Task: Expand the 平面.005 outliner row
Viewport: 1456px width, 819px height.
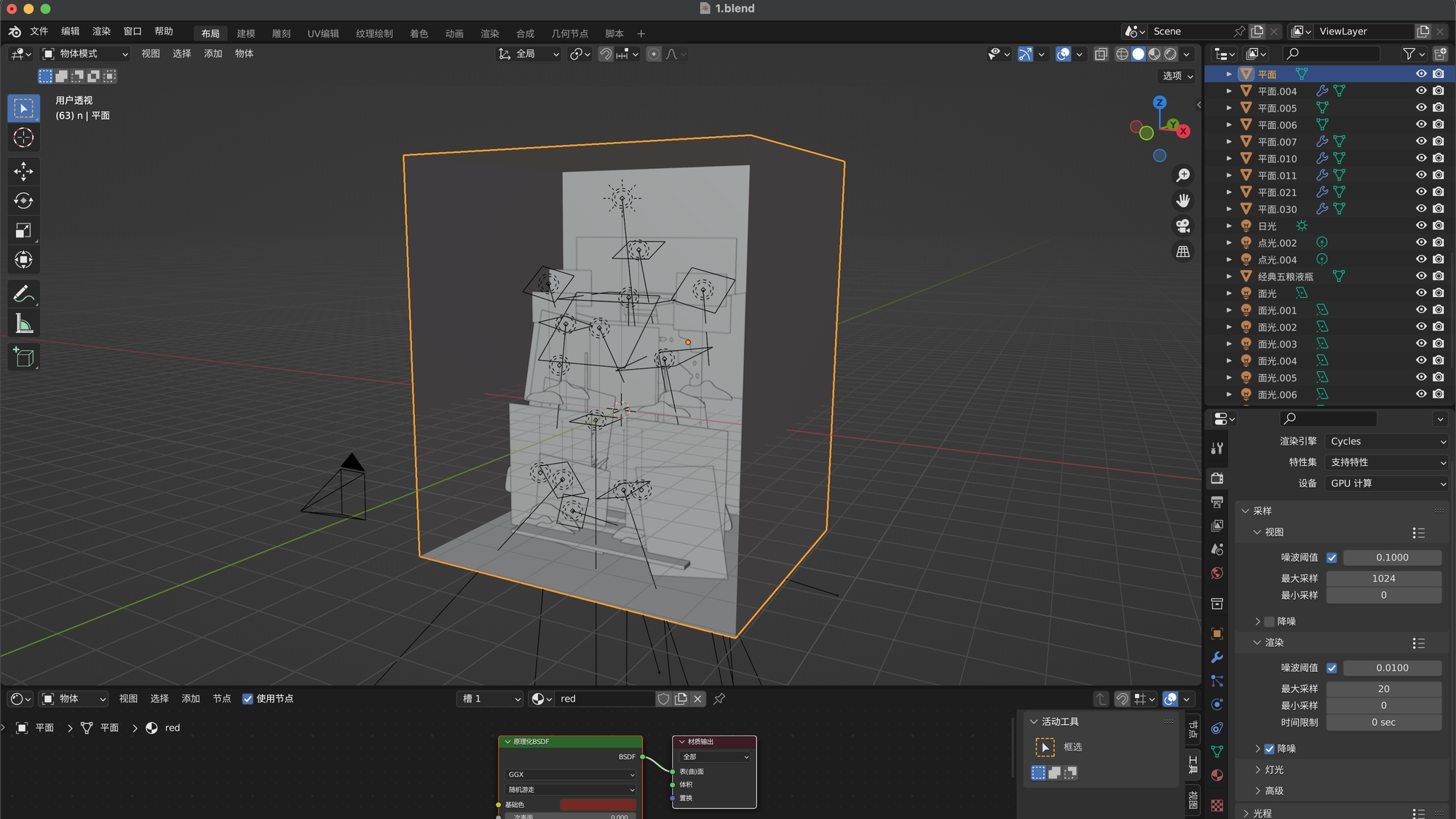Action: [1229, 108]
